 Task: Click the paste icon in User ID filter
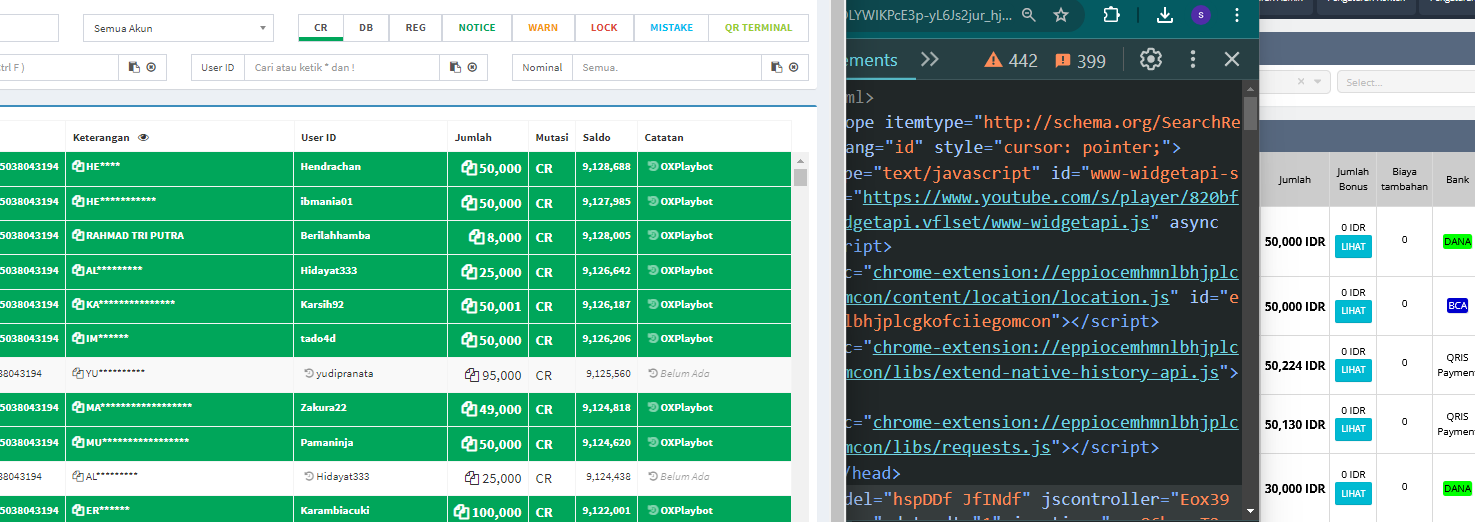pyautogui.click(x=455, y=67)
